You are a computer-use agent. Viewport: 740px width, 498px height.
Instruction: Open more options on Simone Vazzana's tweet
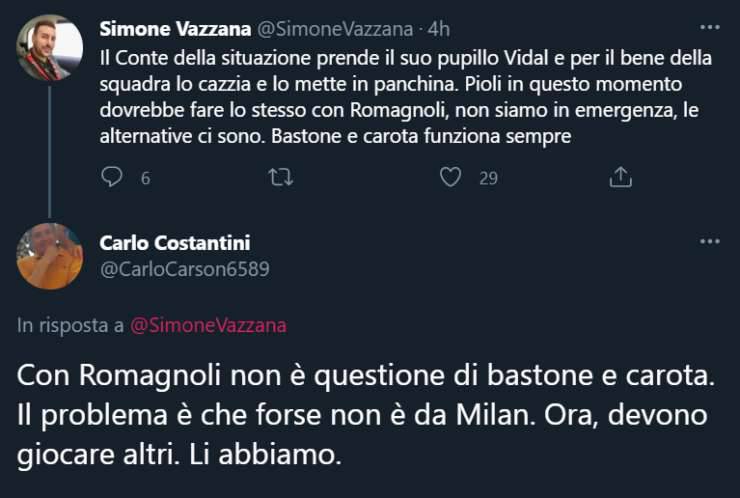[x=709, y=26]
